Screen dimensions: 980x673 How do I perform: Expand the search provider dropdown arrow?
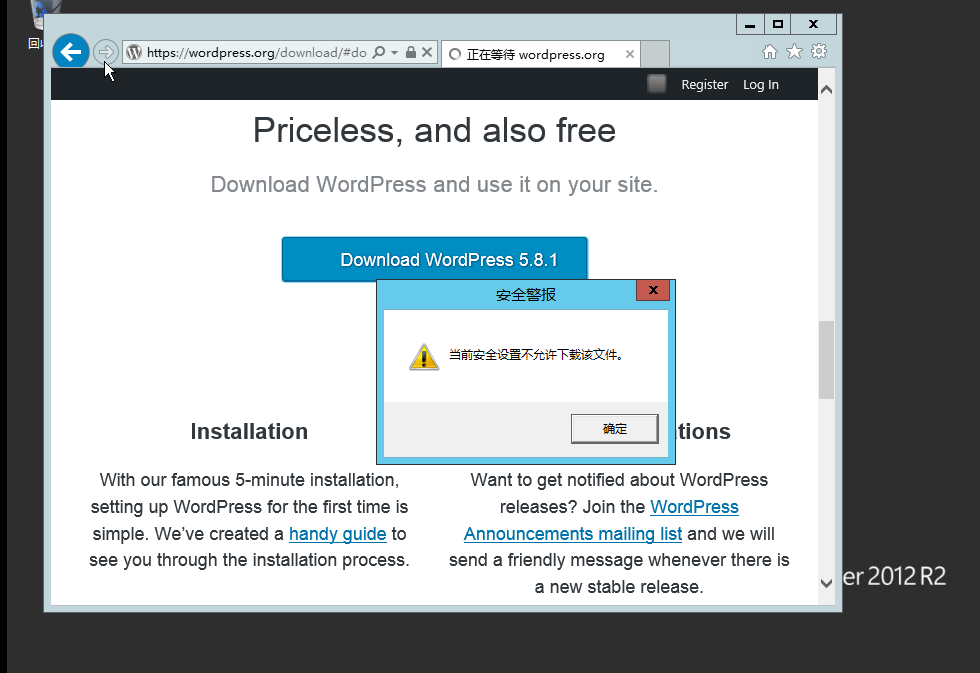point(392,52)
